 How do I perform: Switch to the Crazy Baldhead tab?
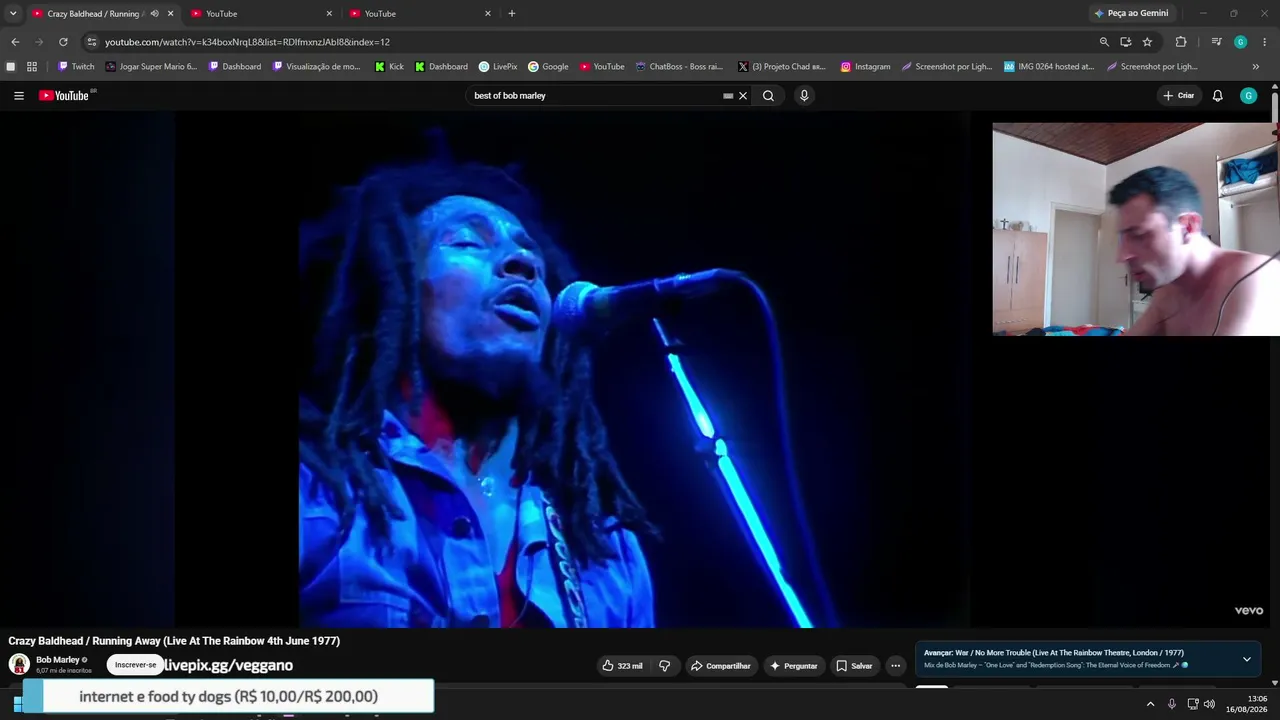click(x=95, y=14)
